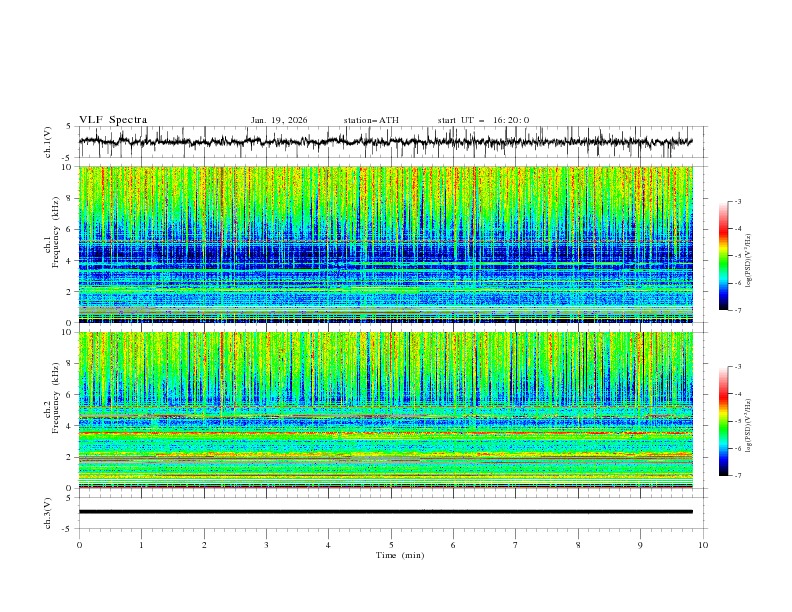Screen dimensions: 792x612
Task: Click the '-3' label on lower colorbar
Action: [738, 367]
